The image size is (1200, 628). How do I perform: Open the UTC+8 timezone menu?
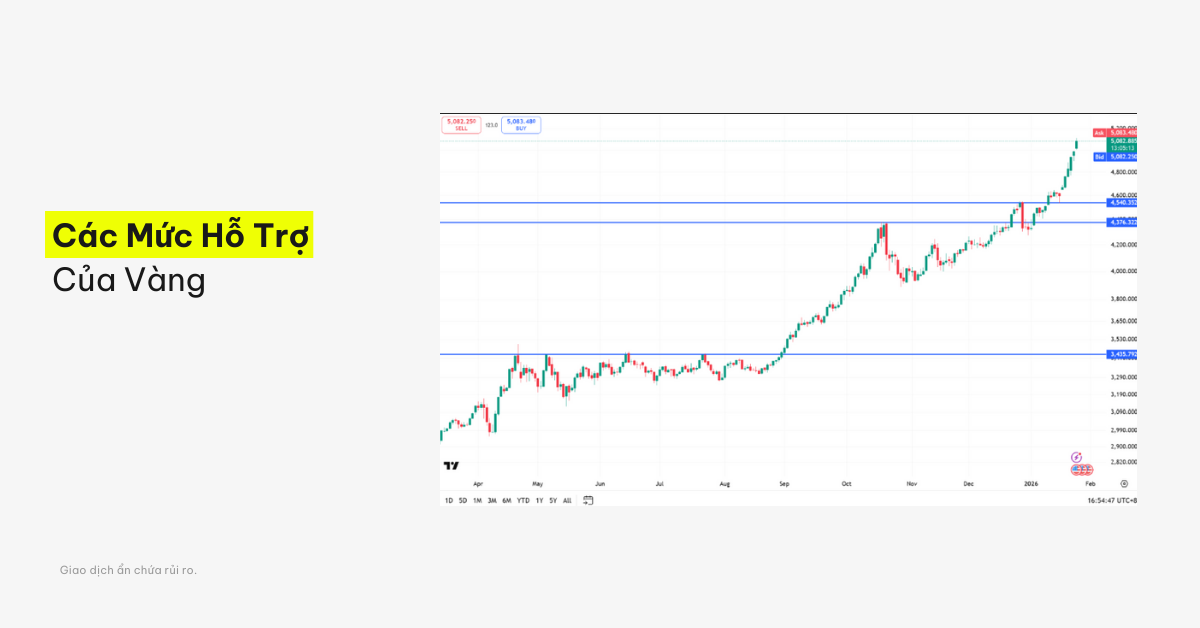[x=1111, y=500]
